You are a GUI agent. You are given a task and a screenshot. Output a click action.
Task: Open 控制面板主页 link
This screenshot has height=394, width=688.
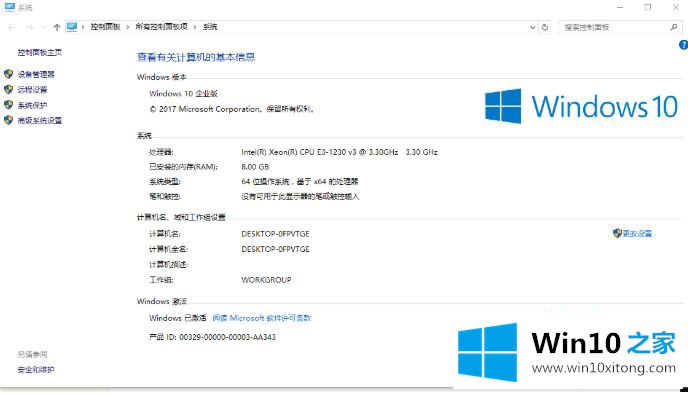coord(40,53)
